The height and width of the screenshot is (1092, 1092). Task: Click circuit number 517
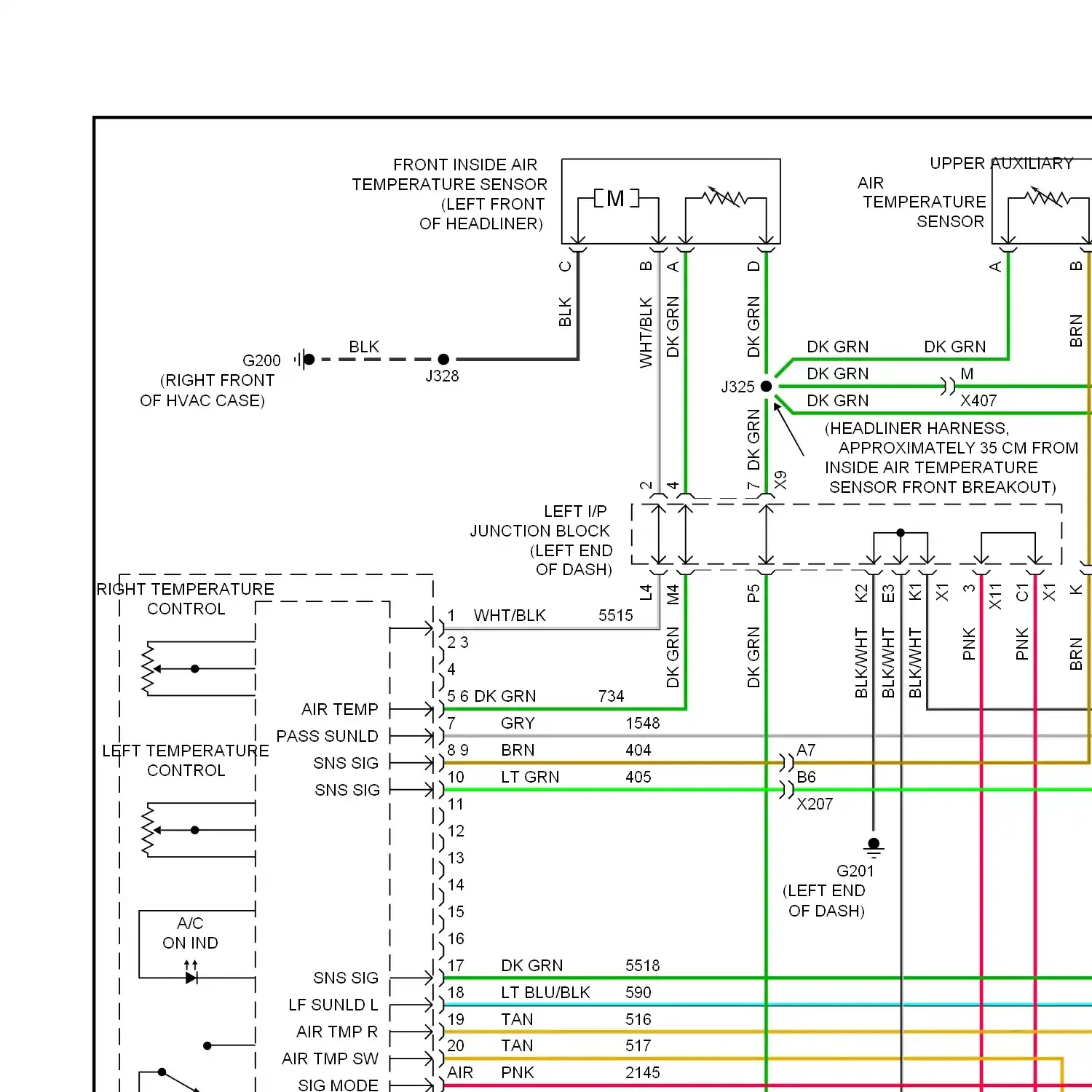pyautogui.click(x=638, y=1046)
